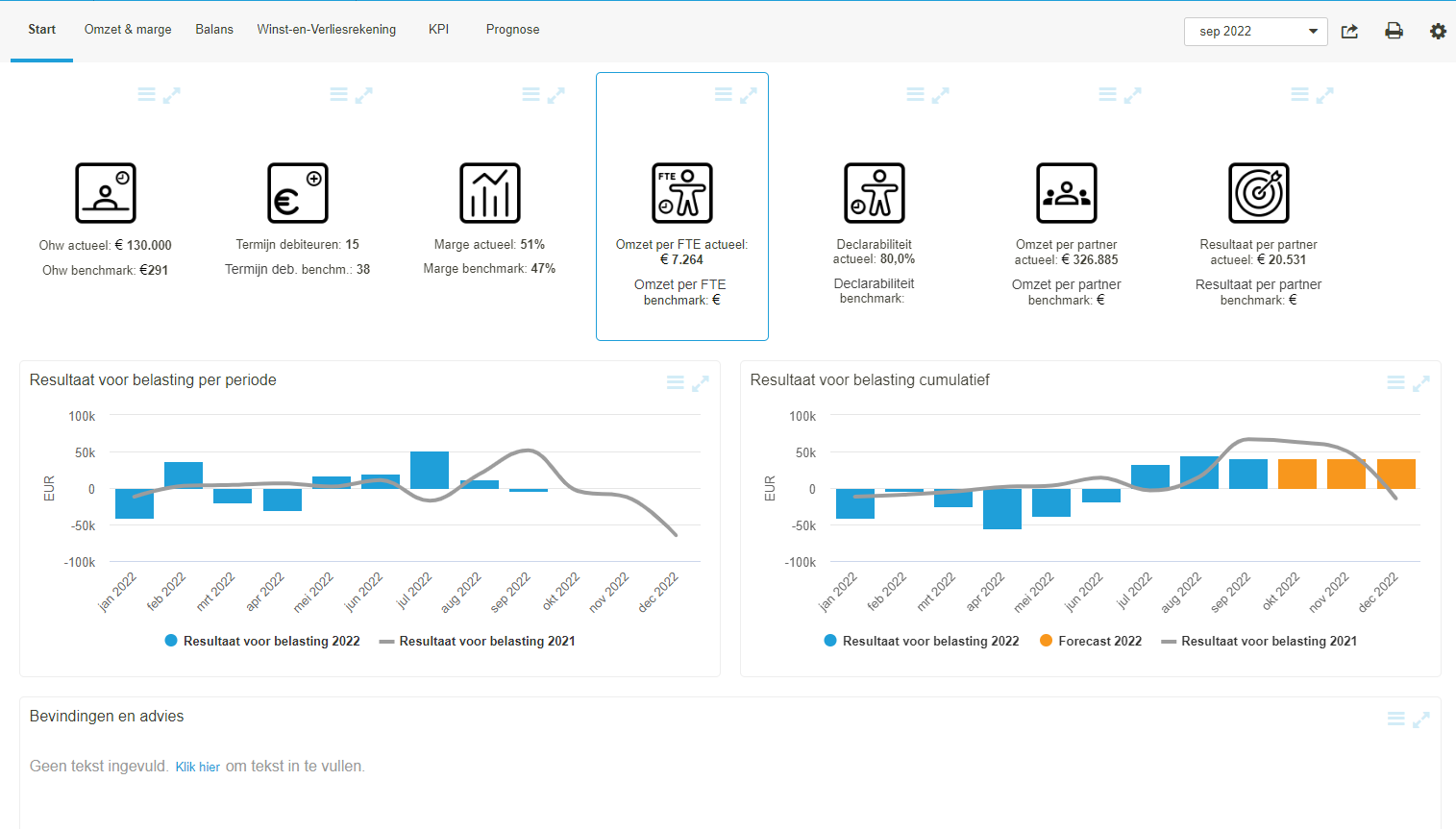Viewport: 1456px width, 829px height.
Task: Select the Termijn debiteuren euro icon
Action: (298, 192)
